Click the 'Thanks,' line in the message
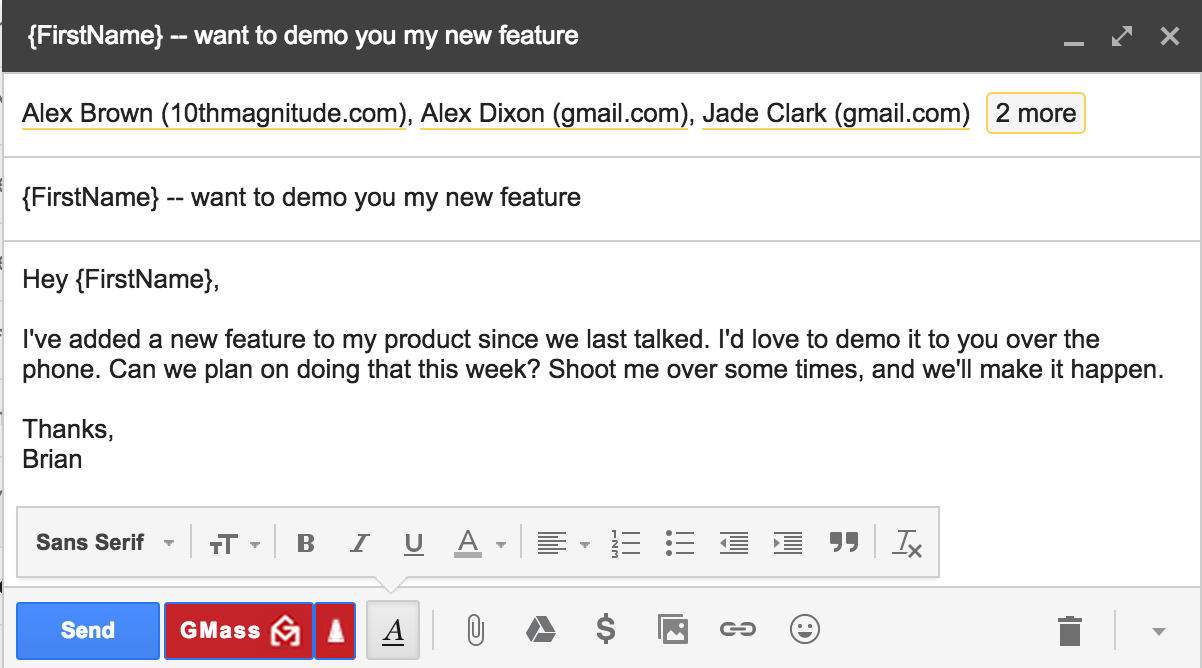 click(68, 429)
